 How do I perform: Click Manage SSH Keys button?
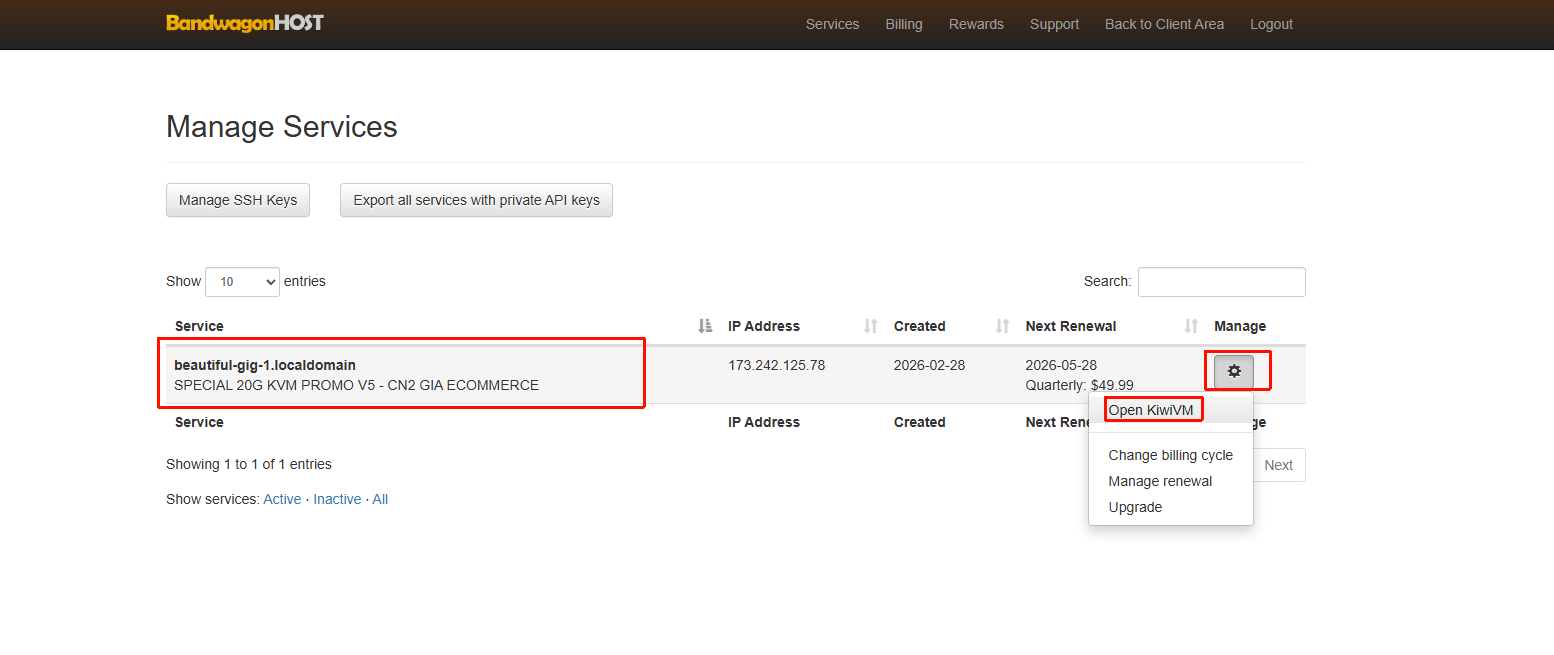click(x=238, y=200)
